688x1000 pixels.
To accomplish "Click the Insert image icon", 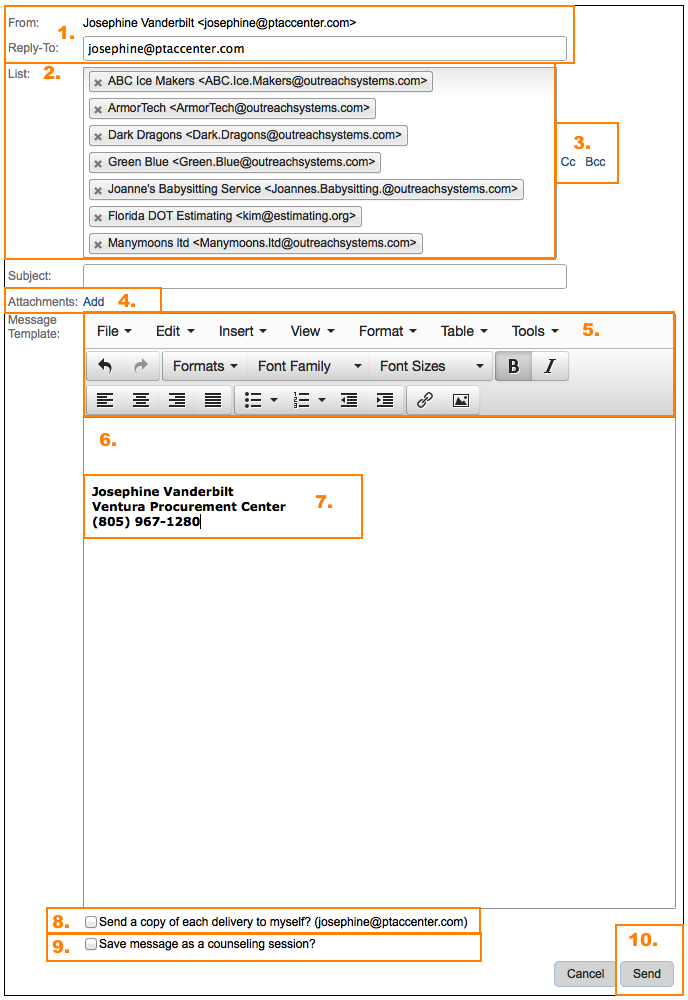I will (x=460, y=400).
